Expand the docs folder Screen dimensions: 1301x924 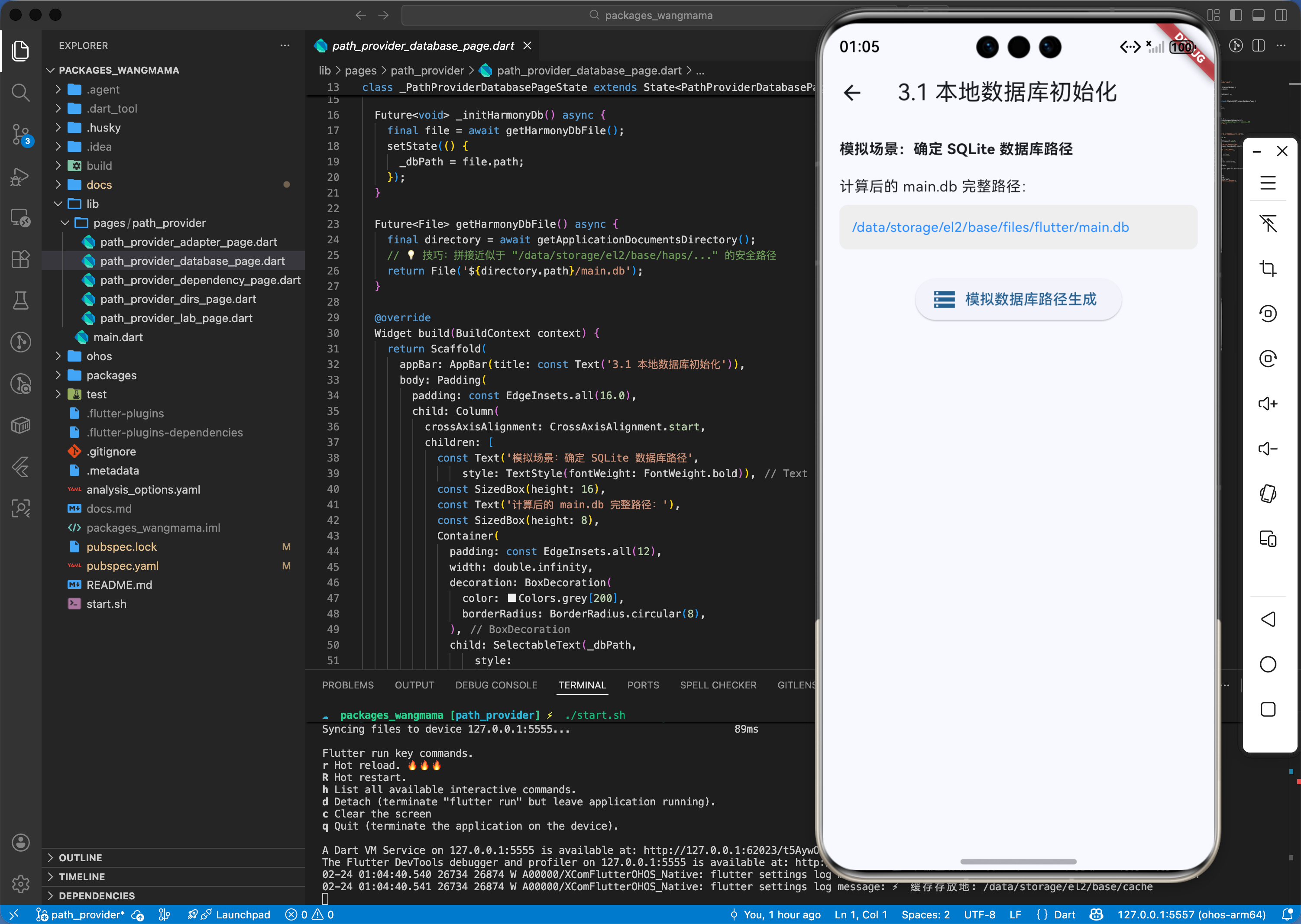click(x=99, y=185)
